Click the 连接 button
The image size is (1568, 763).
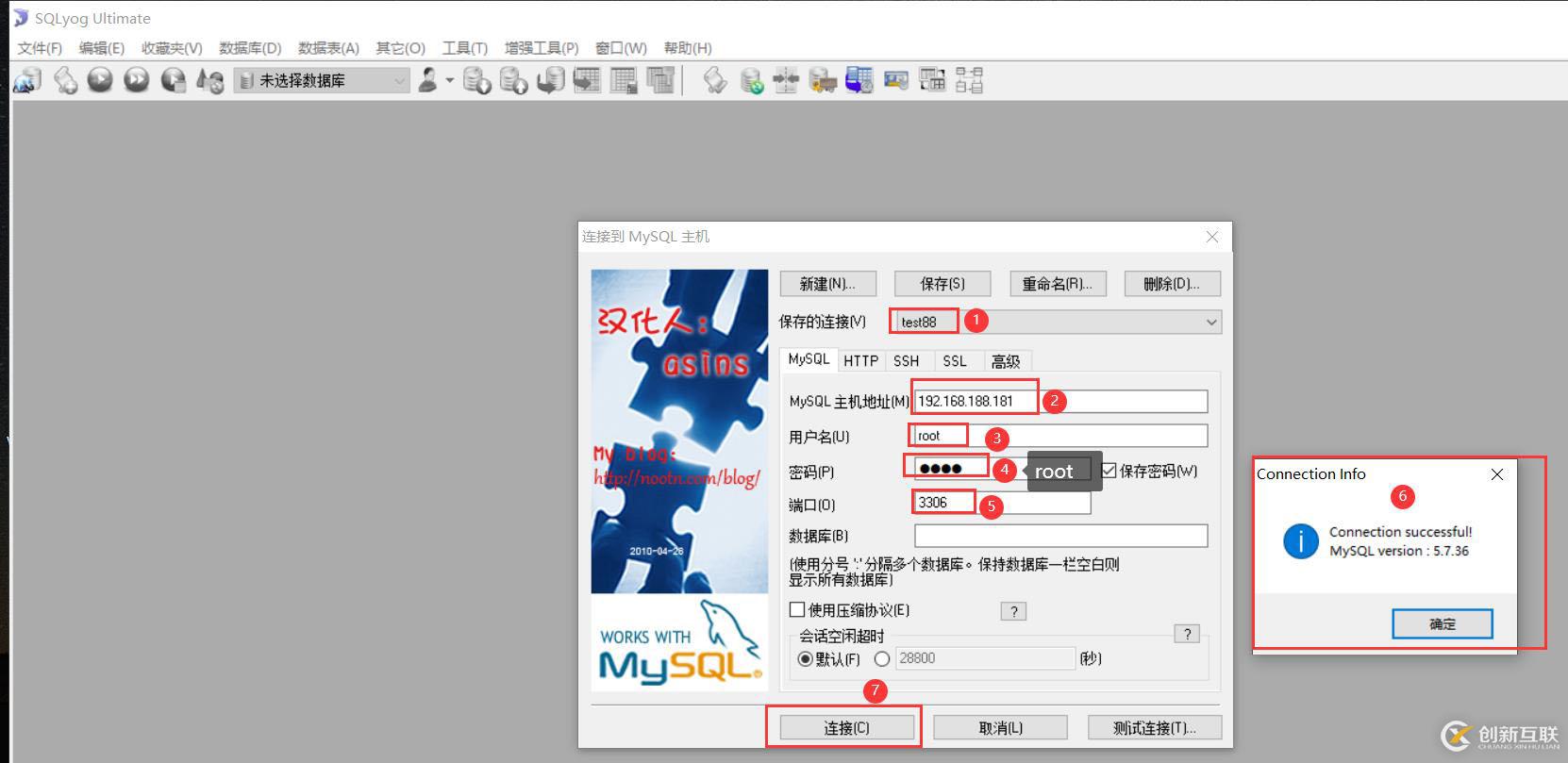coord(846,728)
